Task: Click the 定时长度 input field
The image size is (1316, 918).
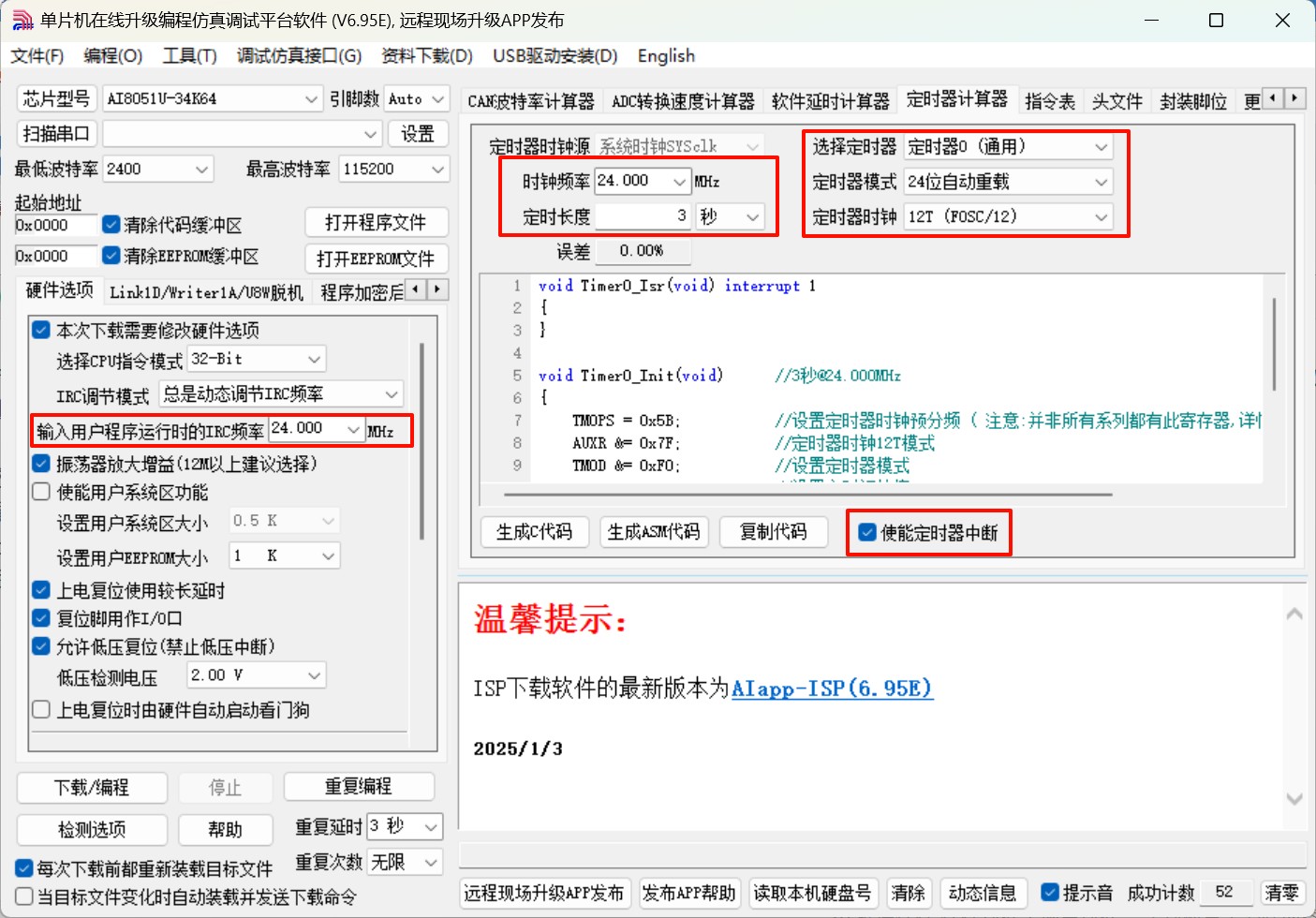Action: [643, 217]
